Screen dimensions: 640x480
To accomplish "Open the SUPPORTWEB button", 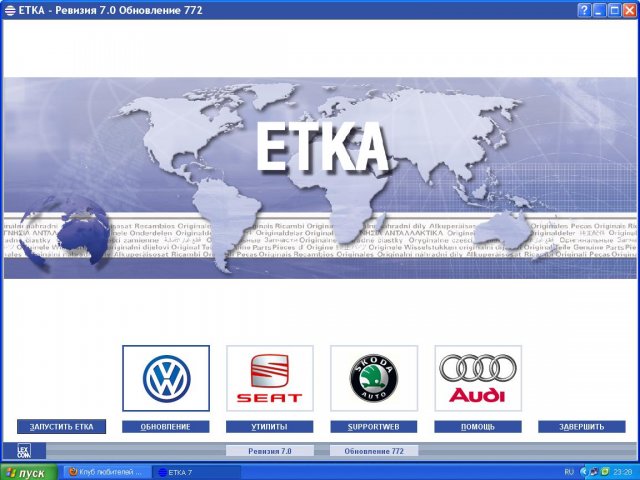I will [374, 427].
